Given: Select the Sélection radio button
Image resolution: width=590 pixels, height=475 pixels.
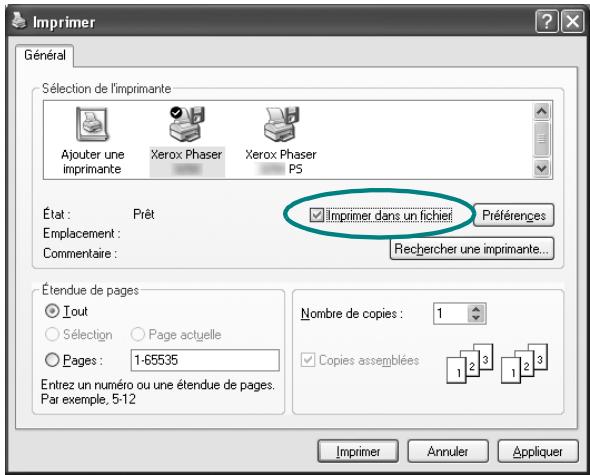Looking at the screenshot, I should pos(52,334).
